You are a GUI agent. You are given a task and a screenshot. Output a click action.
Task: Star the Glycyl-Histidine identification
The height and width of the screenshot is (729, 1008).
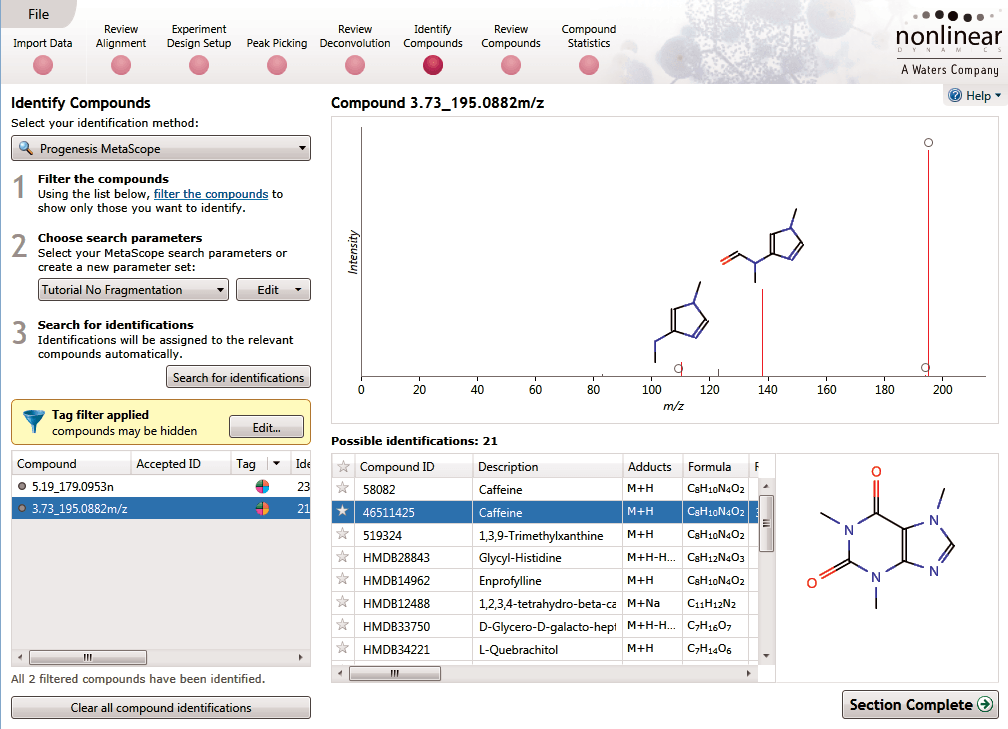(343, 557)
